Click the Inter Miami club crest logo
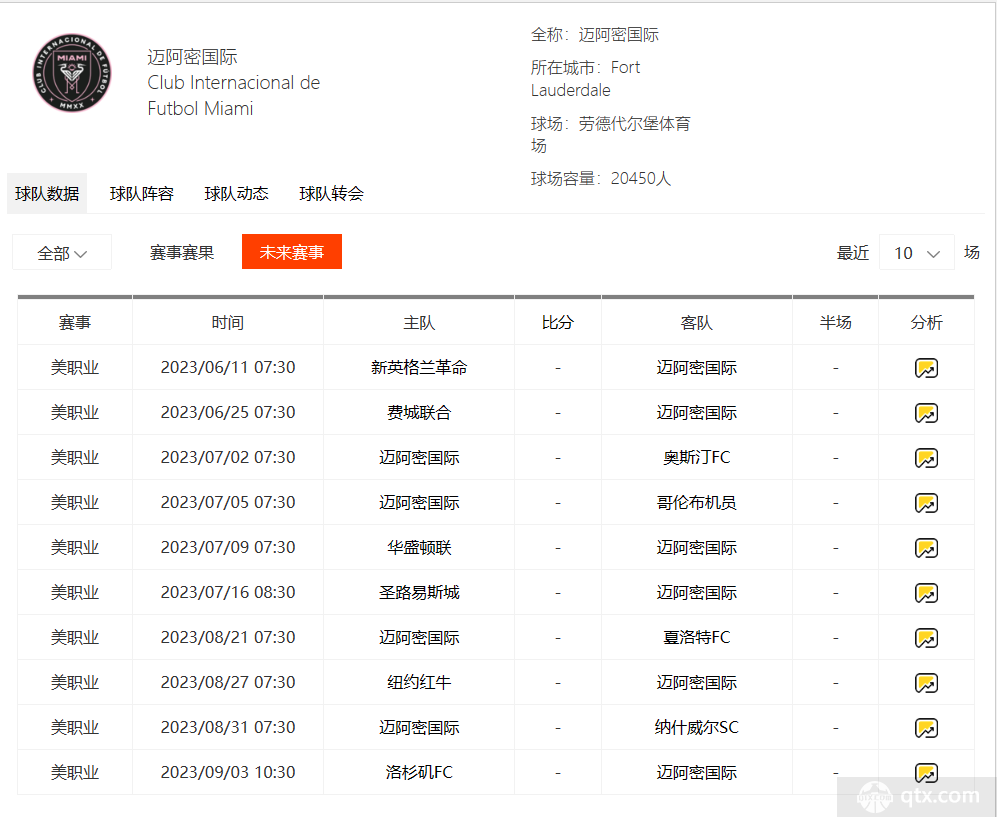The height and width of the screenshot is (817, 997). [72, 73]
